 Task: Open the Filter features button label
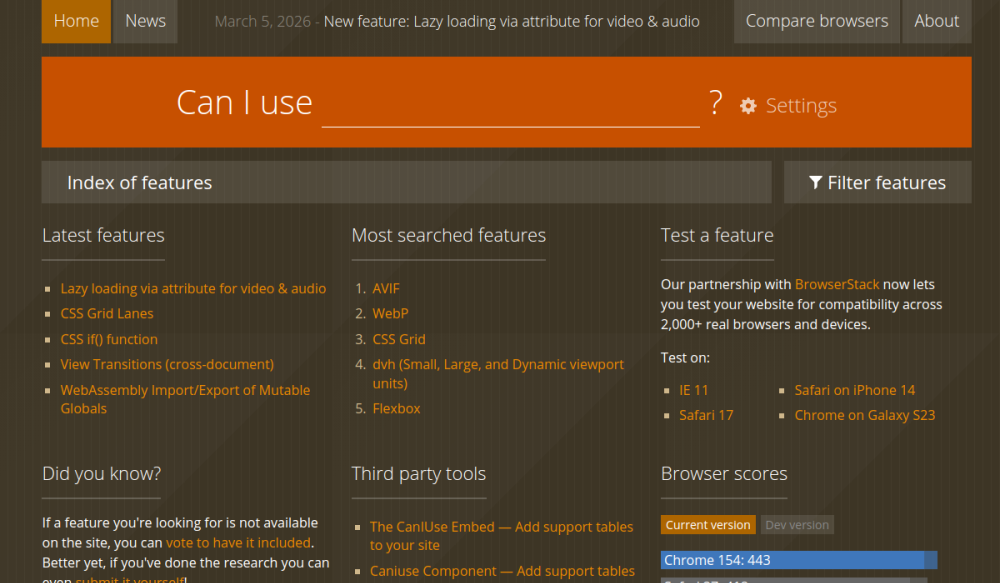tap(886, 183)
